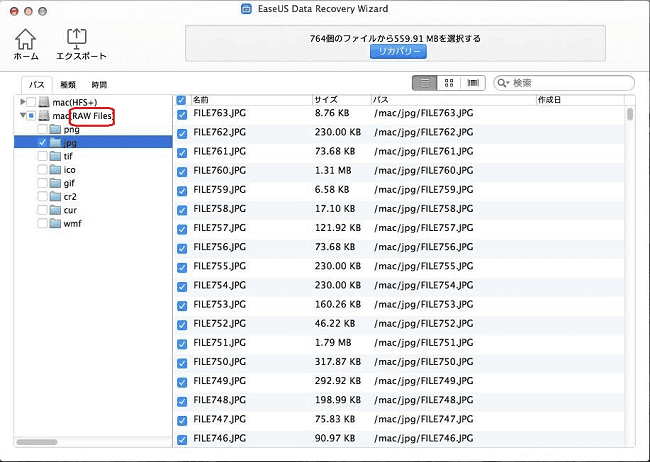Focus the search (検索) input field

[564, 83]
